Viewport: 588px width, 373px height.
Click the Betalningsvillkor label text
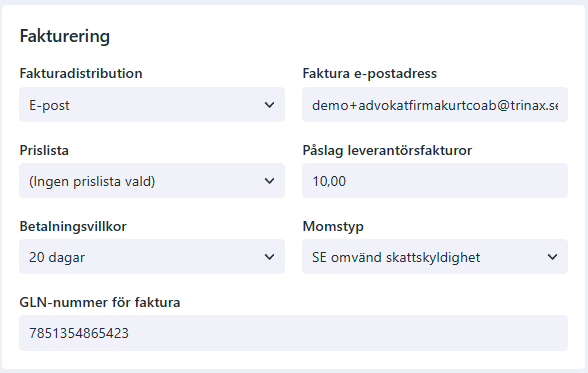pos(73,226)
